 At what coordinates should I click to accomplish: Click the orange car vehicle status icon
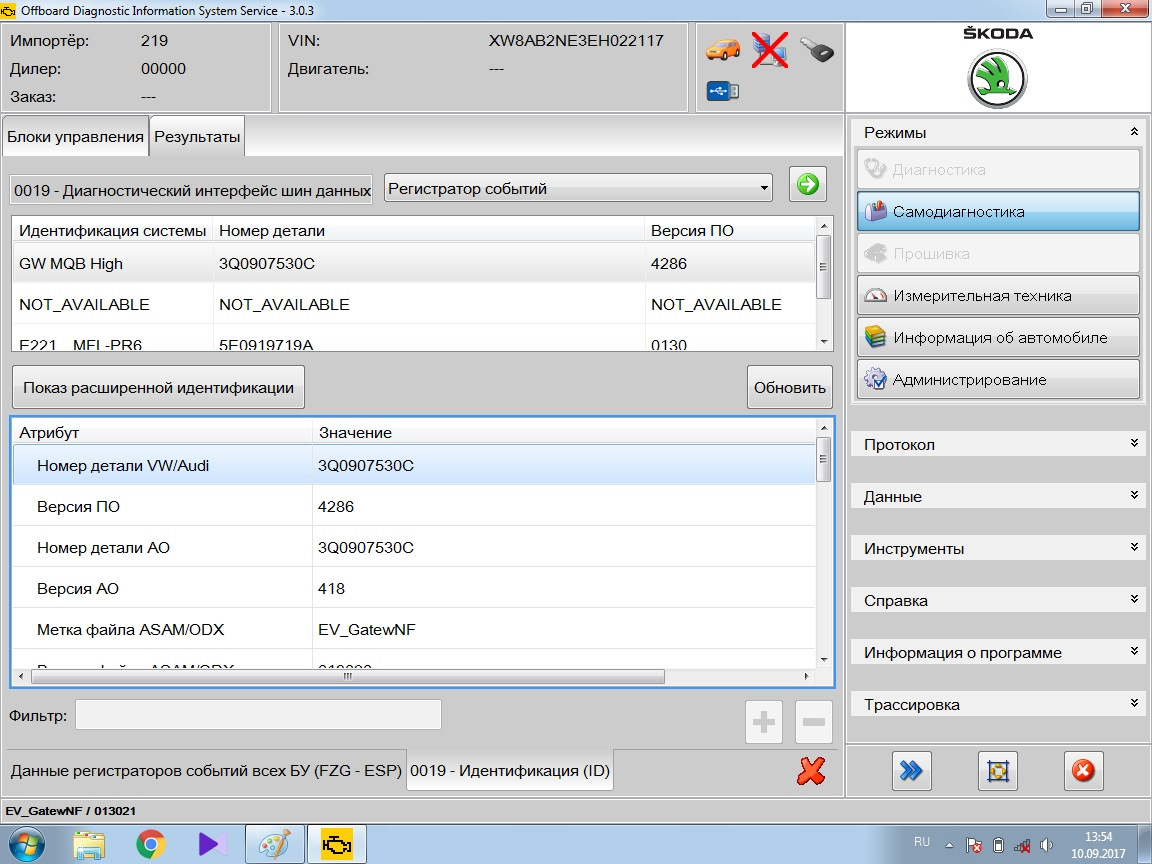pos(723,49)
